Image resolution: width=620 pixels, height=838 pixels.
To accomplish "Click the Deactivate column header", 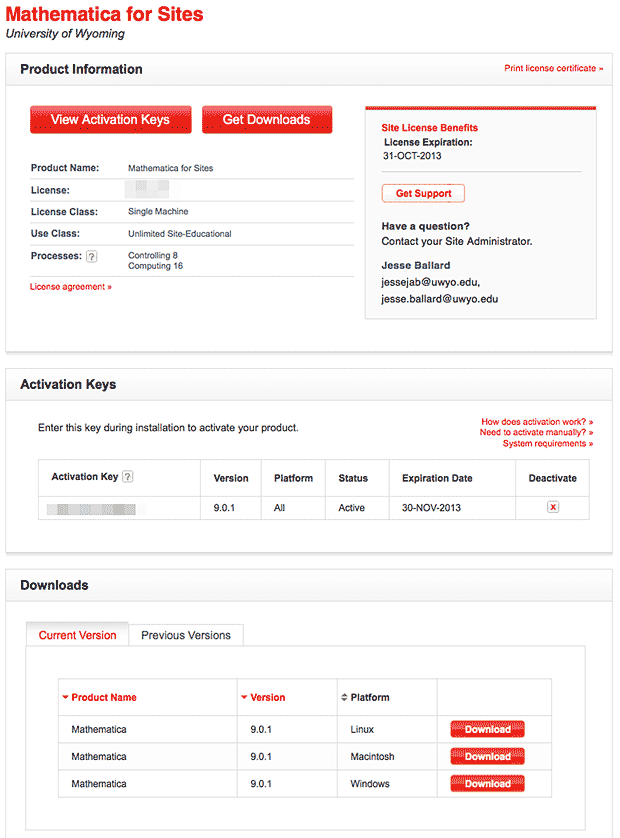I will pyautogui.click(x=553, y=478).
